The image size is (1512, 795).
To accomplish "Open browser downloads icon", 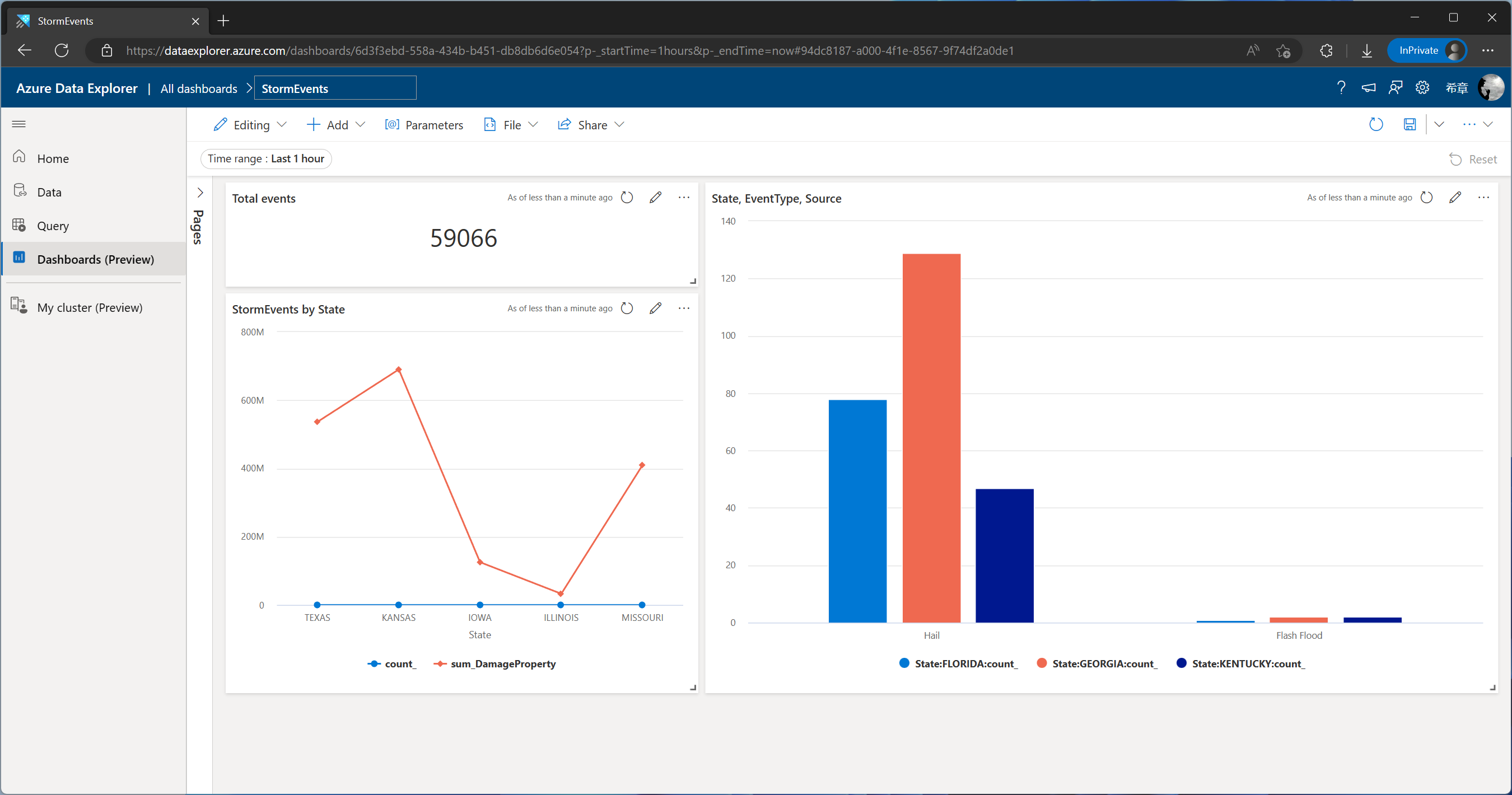I will [1366, 50].
